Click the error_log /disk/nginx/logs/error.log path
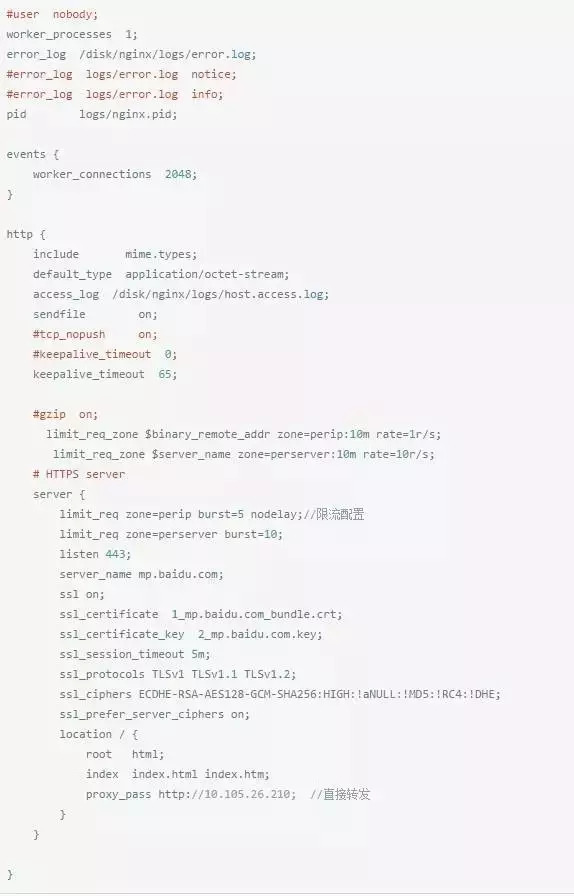This screenshot has height=896, width=574. click(168, 54)
